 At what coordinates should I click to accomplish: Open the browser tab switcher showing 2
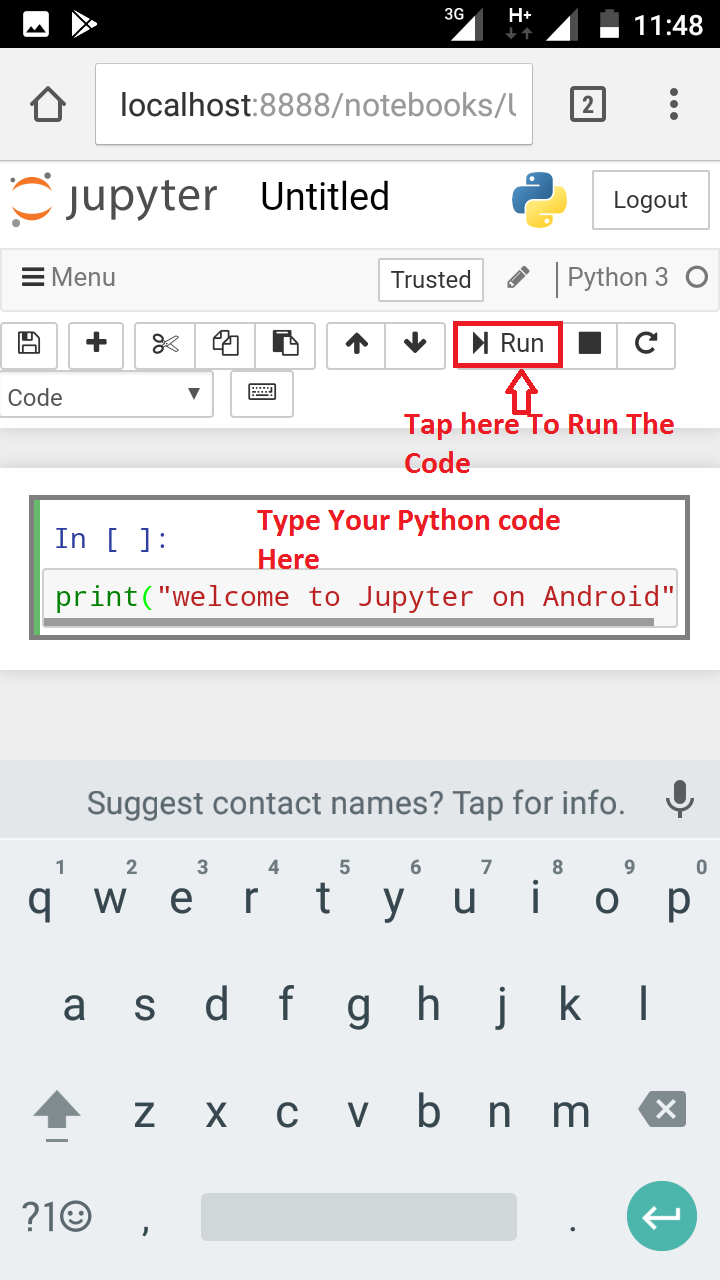pyautogui.click(x=587, y=104)
